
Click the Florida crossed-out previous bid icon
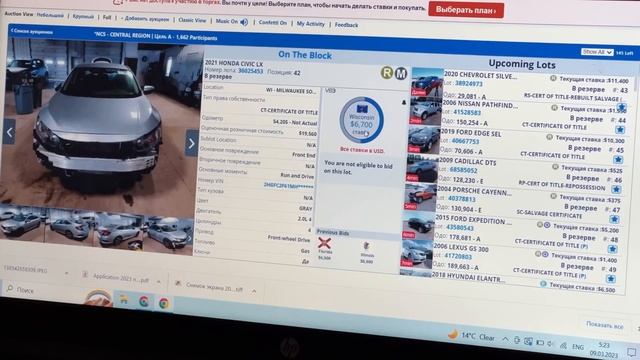point(324,244)
